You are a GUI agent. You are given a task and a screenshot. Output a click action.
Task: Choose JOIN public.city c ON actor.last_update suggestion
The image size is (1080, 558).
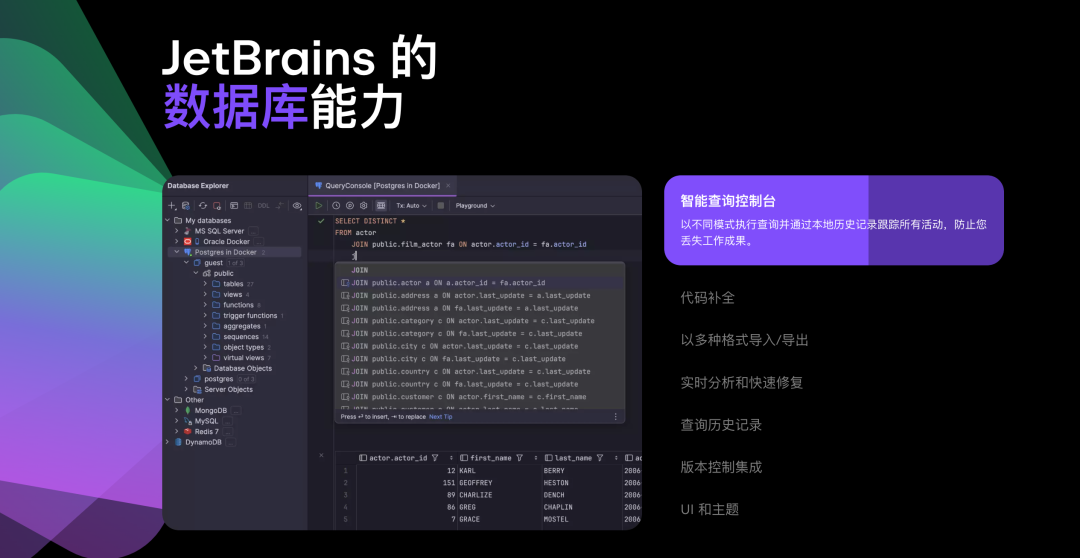479,346
